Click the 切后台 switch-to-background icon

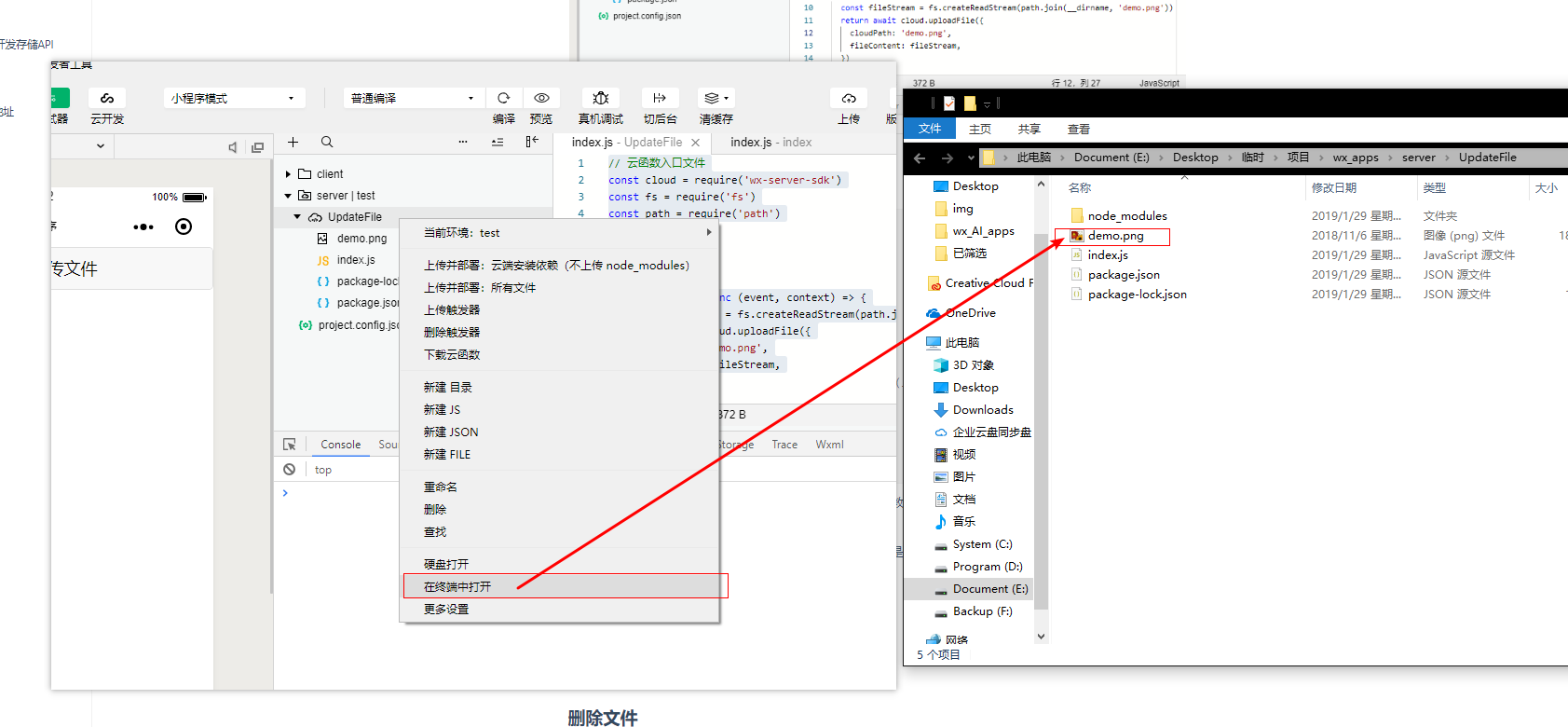pos(660,98)
